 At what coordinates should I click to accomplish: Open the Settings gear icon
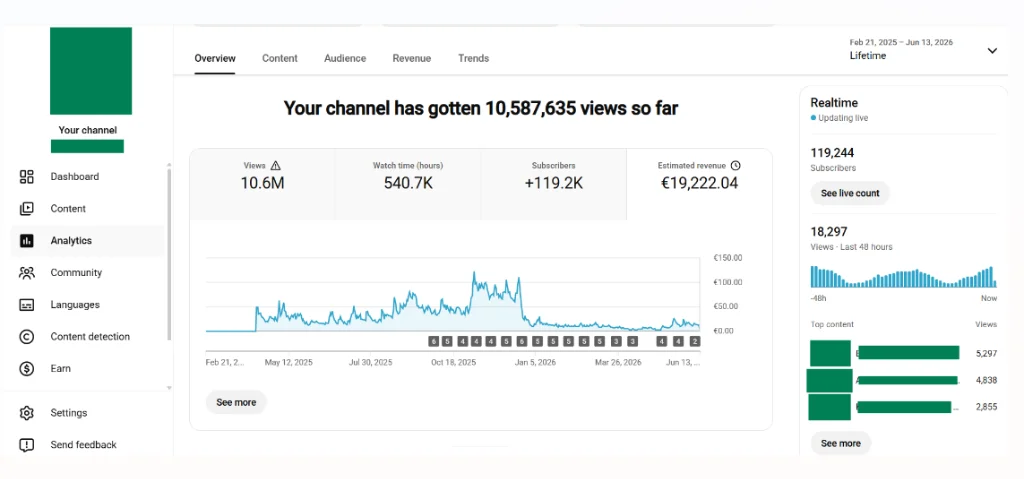pos(26,413)
